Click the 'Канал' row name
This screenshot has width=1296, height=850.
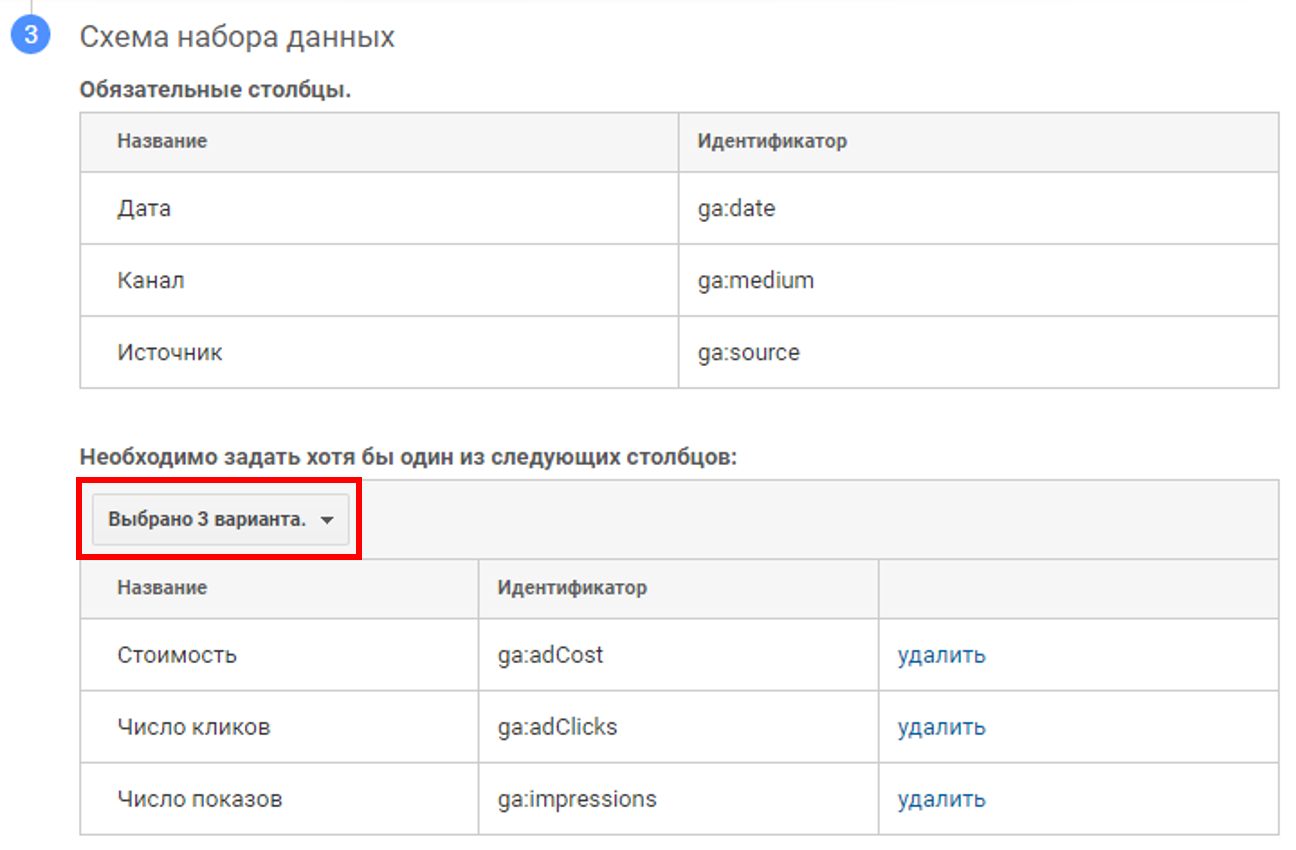tap(150, 280)
